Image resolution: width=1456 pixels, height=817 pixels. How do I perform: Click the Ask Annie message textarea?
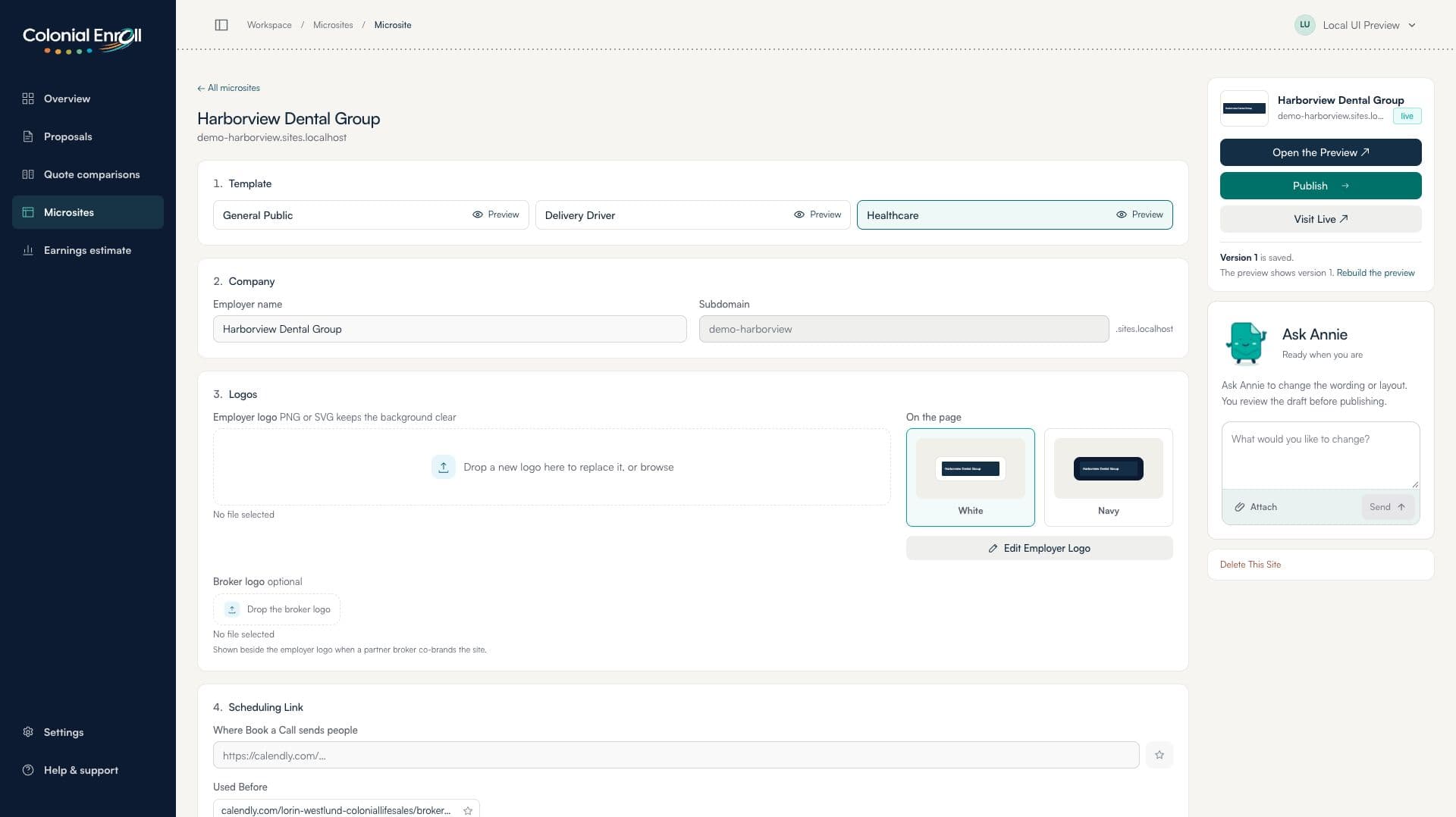pos(1320,455)
